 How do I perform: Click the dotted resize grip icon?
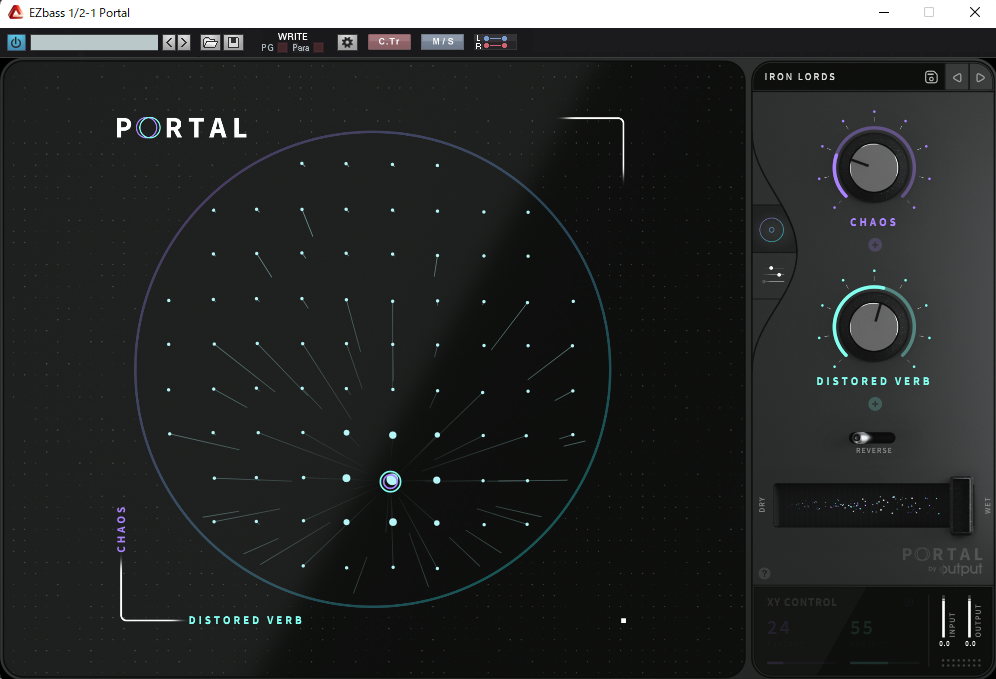pos(961,662)
